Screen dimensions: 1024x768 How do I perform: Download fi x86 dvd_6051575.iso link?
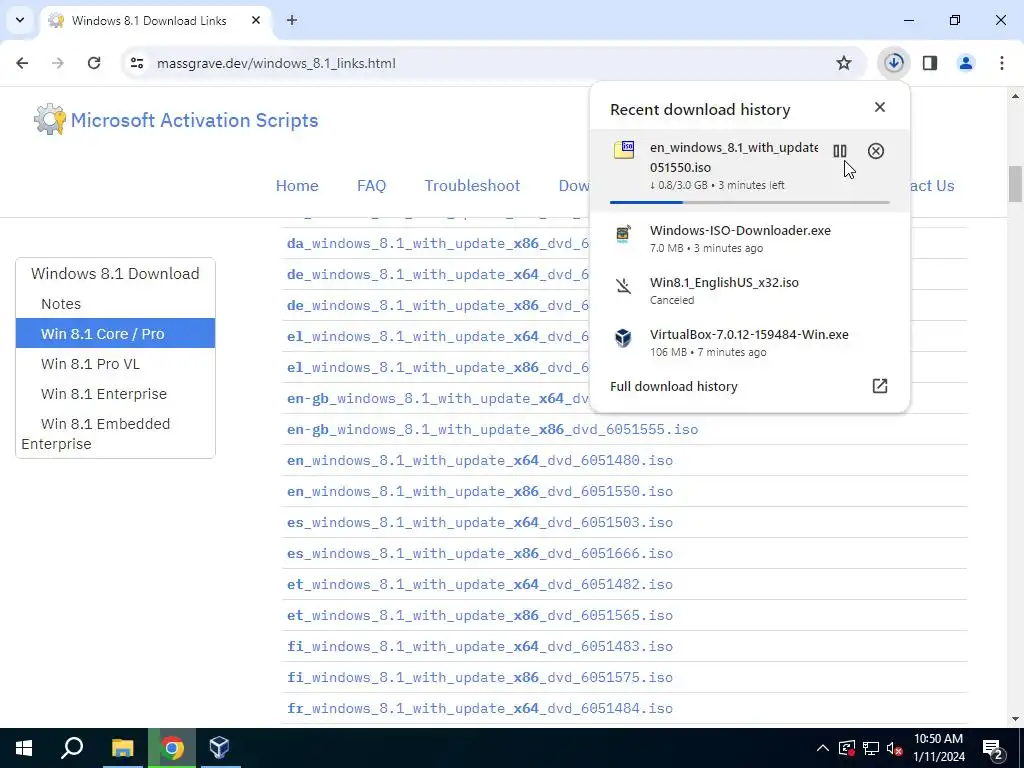[480, 677]
